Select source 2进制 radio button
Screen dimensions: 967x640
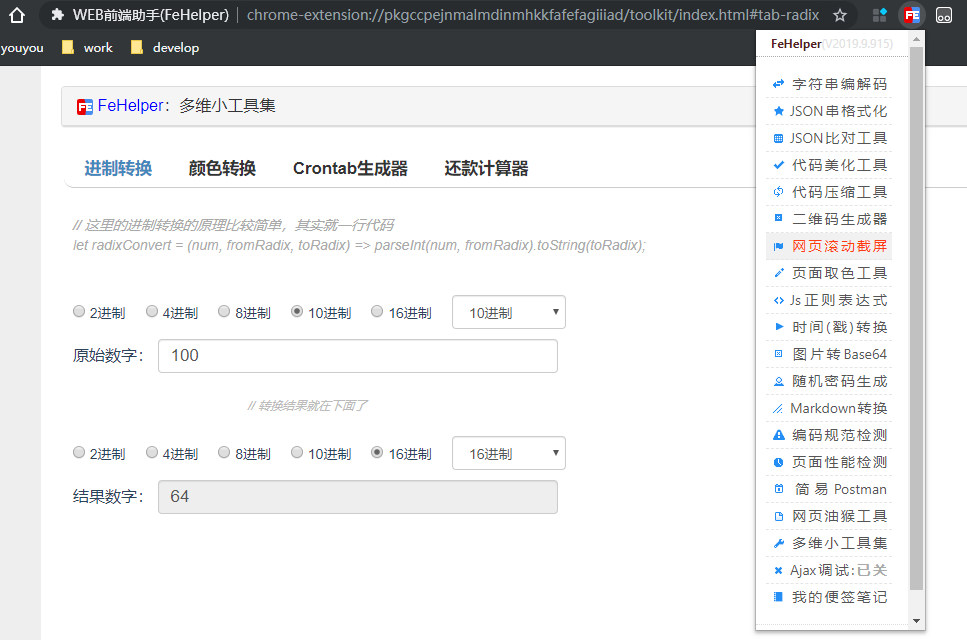78,311
